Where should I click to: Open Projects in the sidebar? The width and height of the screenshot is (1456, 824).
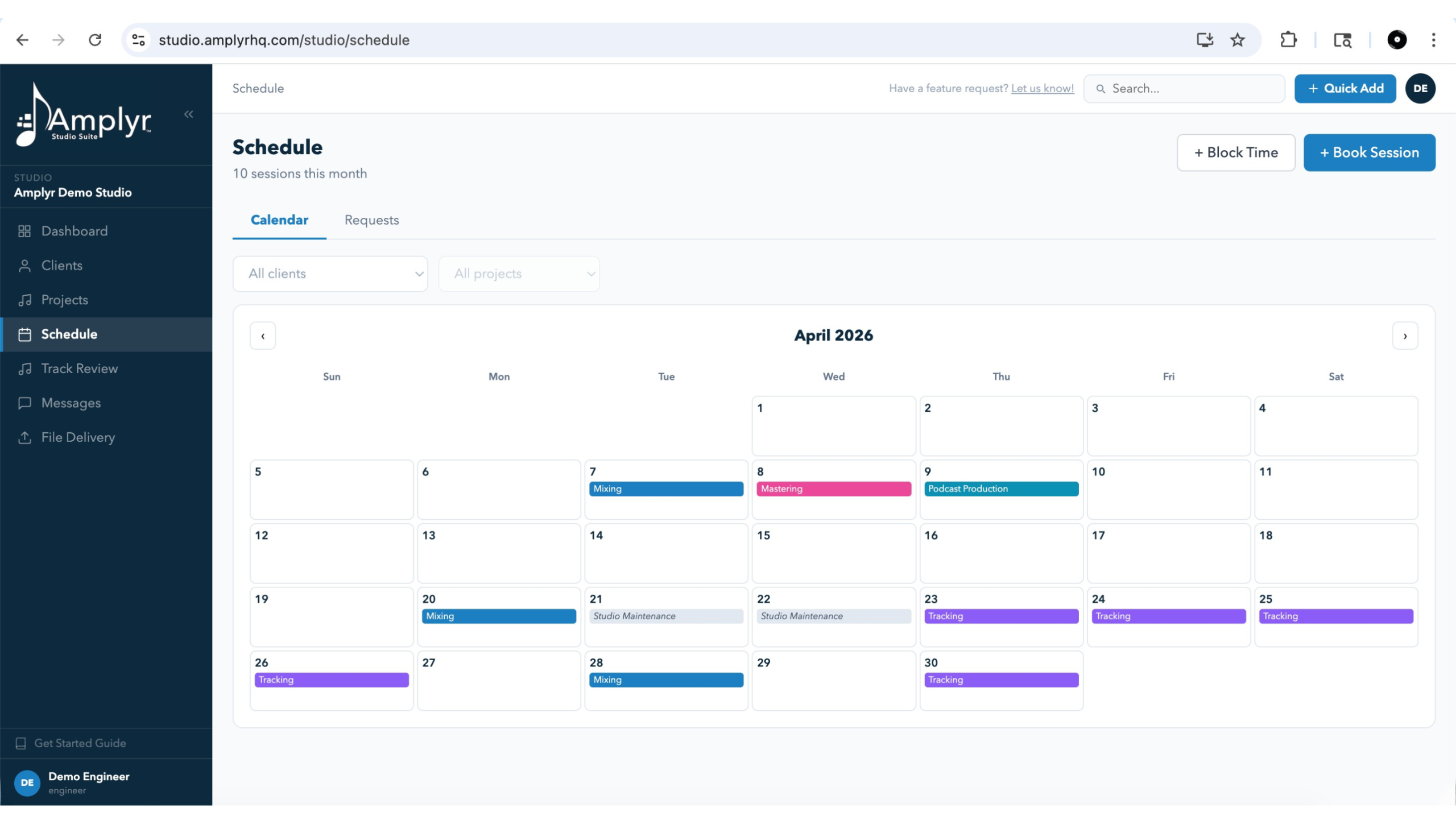pyautogui.click(x=64, y=300)
